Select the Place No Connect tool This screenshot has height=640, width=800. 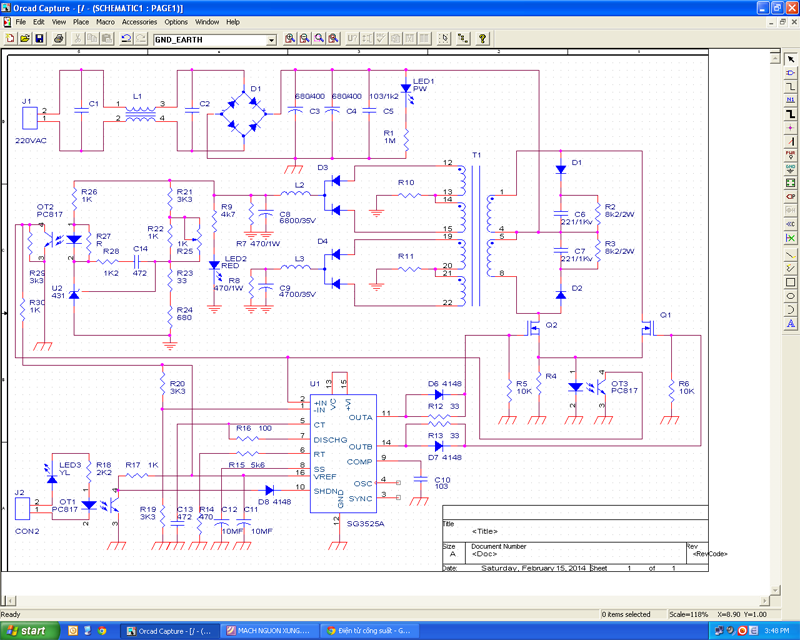pos(790,238)
